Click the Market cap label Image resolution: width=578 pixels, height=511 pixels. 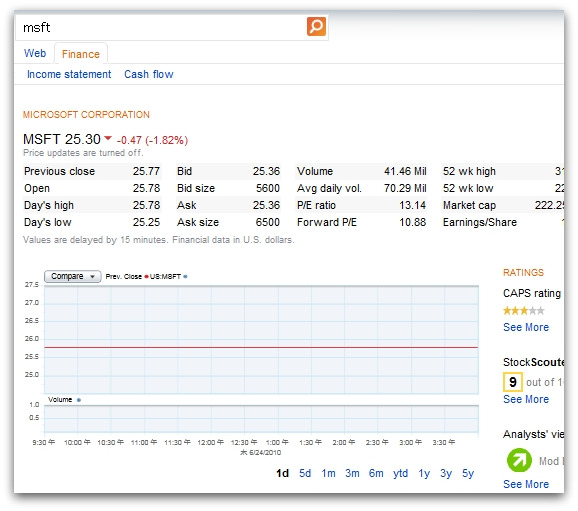[x=469, y=205]
